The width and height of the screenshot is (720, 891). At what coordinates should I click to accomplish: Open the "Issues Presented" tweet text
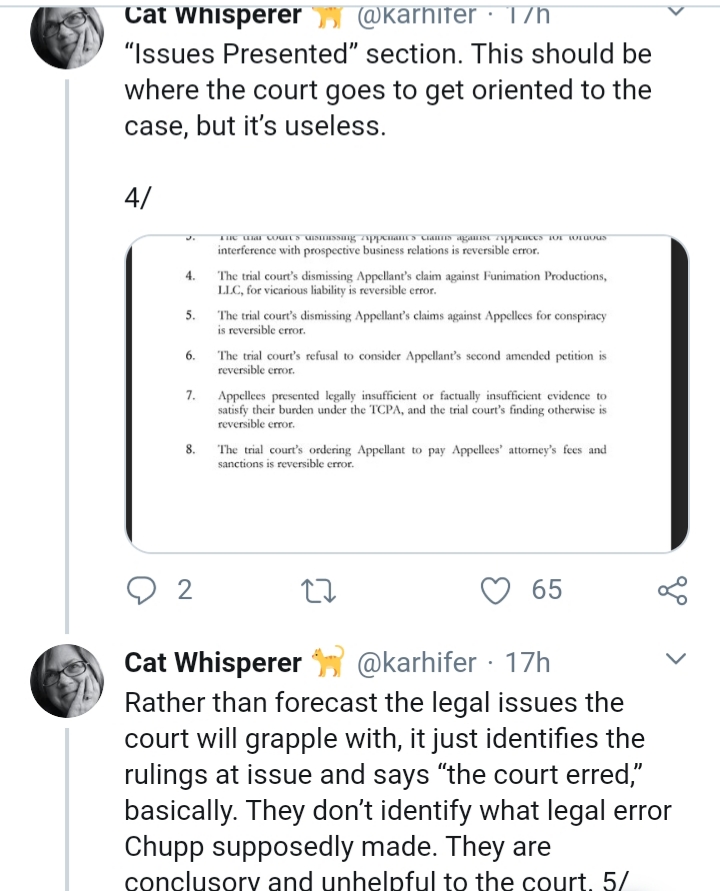(388, 90)
